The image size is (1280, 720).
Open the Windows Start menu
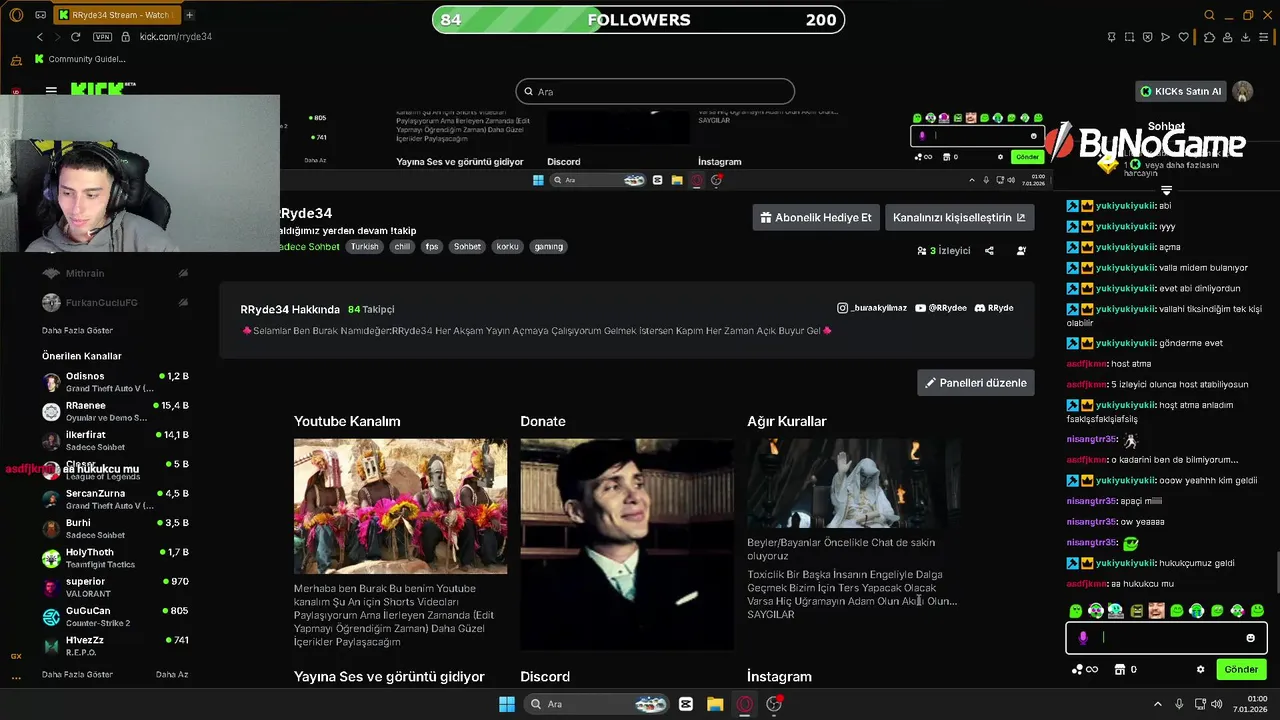pos(507,704)
